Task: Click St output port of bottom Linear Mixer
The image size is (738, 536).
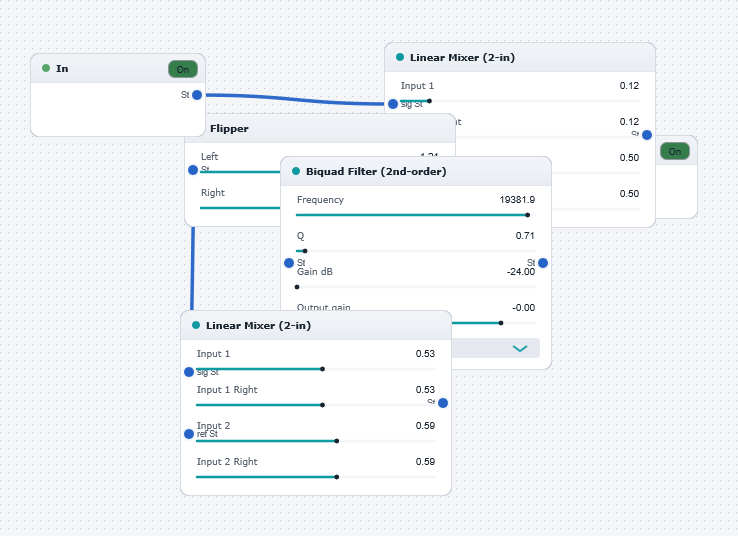Action: coord(443,403)
